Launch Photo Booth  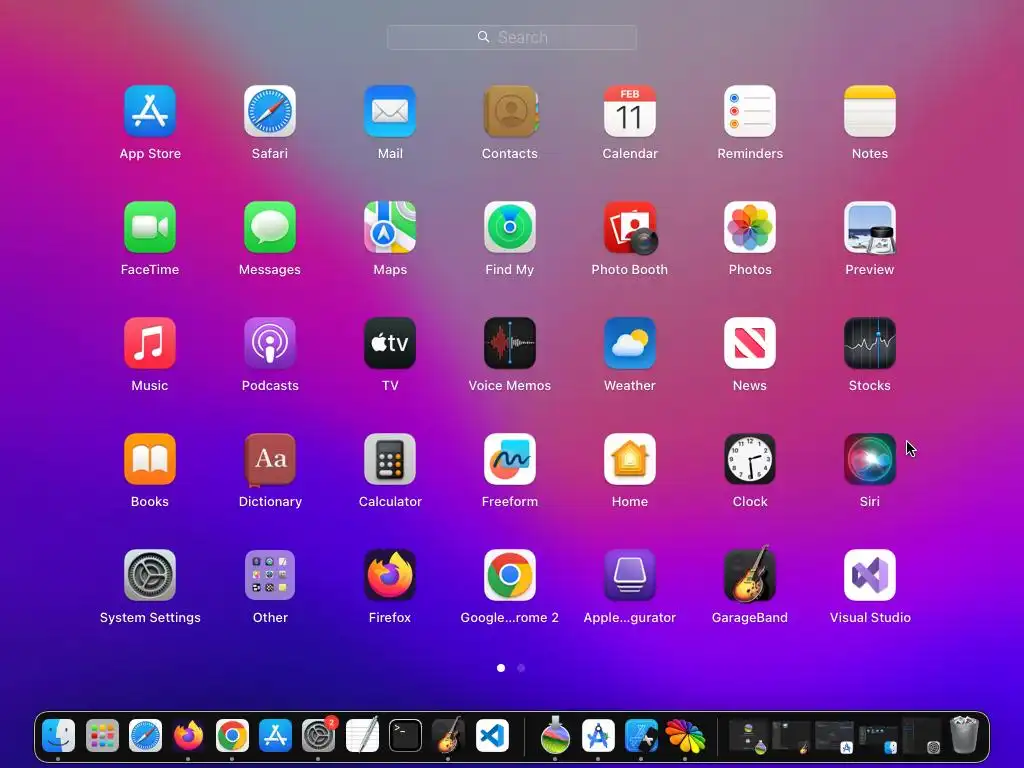pos(630,227)
